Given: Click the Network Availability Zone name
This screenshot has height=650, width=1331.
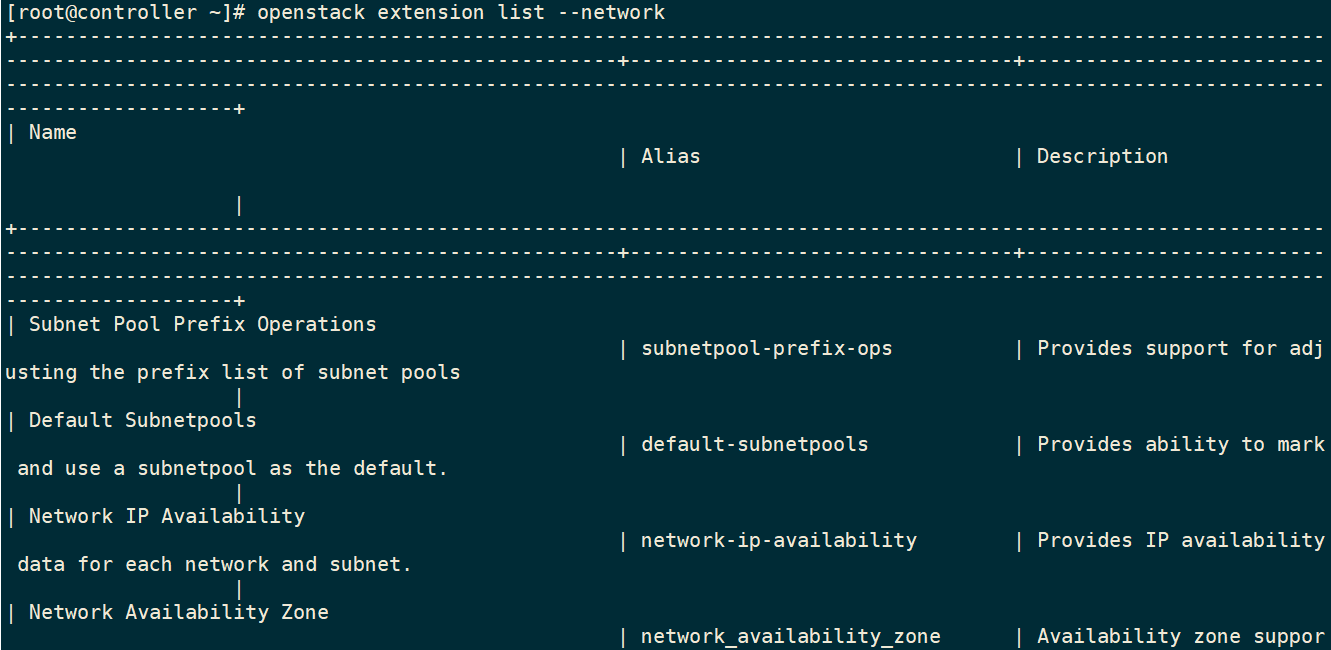Looking at the screenshot, I should pyautogui.click(x=179, y=612).
